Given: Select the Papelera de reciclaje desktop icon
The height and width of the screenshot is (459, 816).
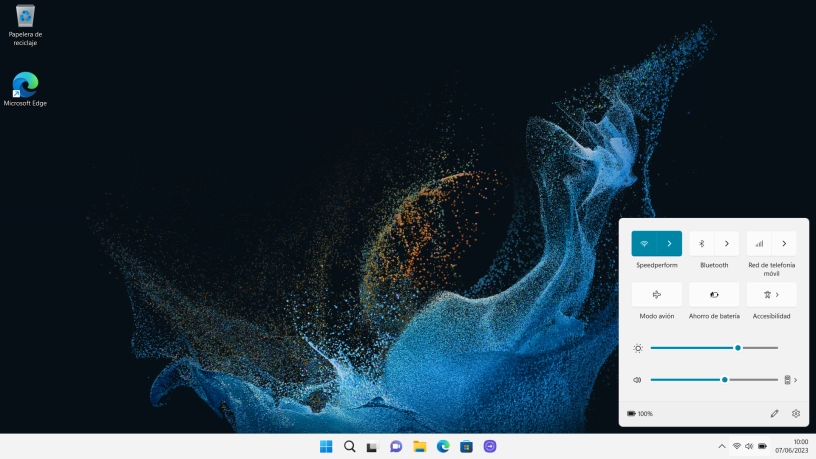Looking at the screenshot, I should (25, 26).
